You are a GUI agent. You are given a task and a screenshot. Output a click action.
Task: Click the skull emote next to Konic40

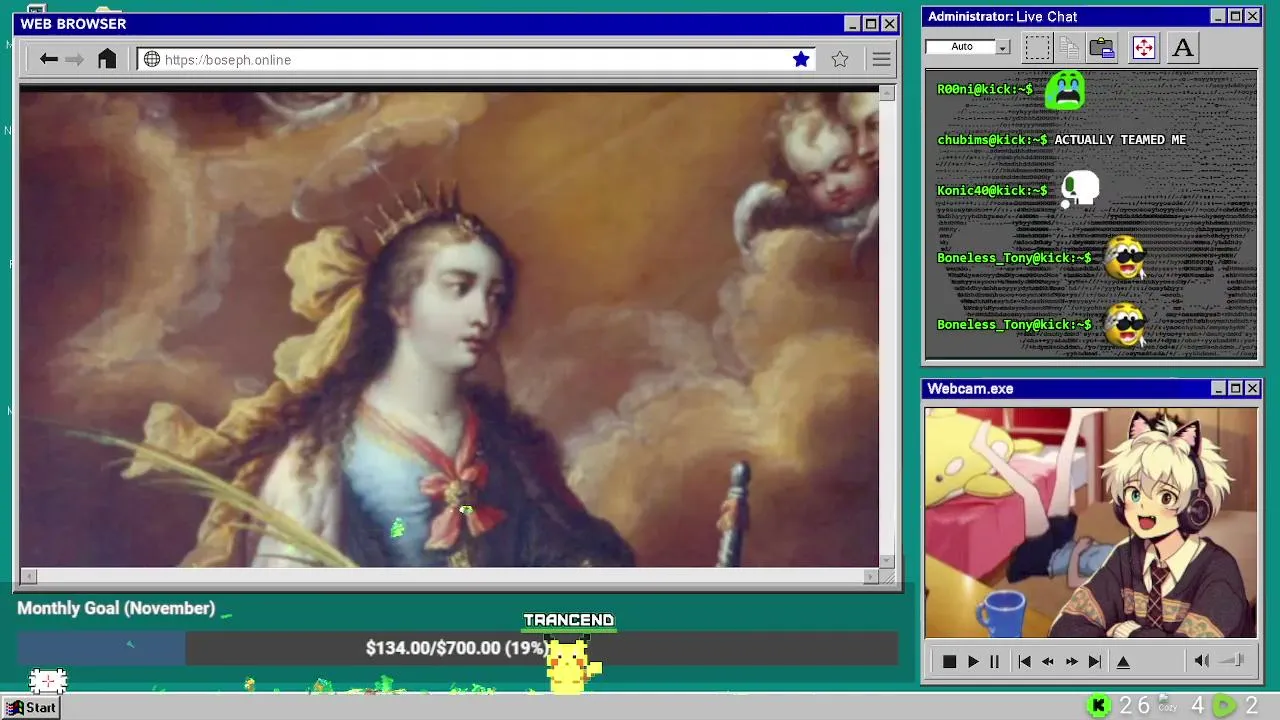click(x=1080, y=190)
